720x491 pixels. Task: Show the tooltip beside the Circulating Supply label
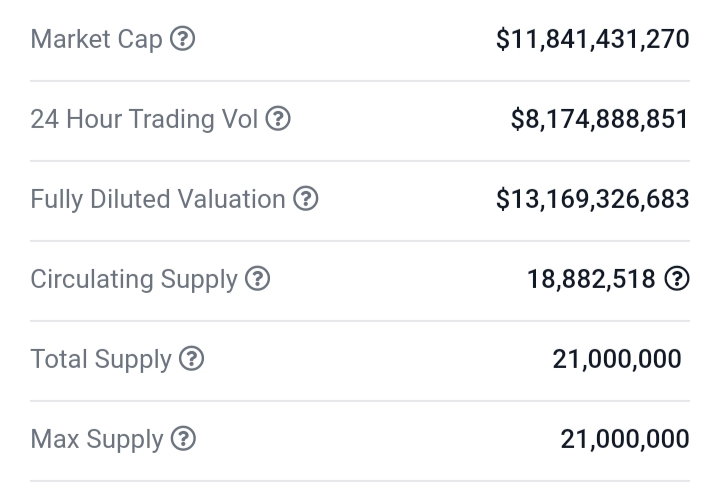click(257, 278)
